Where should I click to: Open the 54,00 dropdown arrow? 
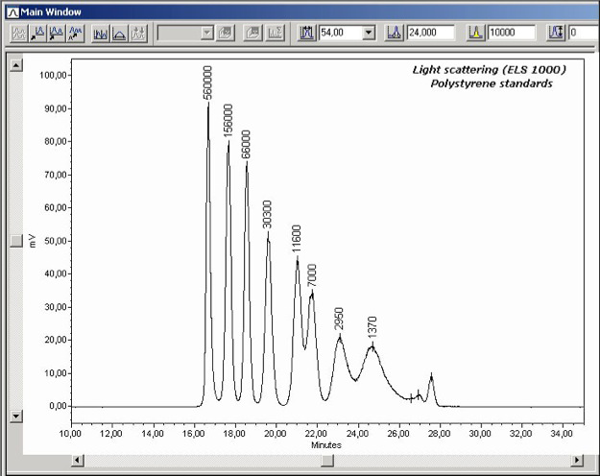click(368, 33)
